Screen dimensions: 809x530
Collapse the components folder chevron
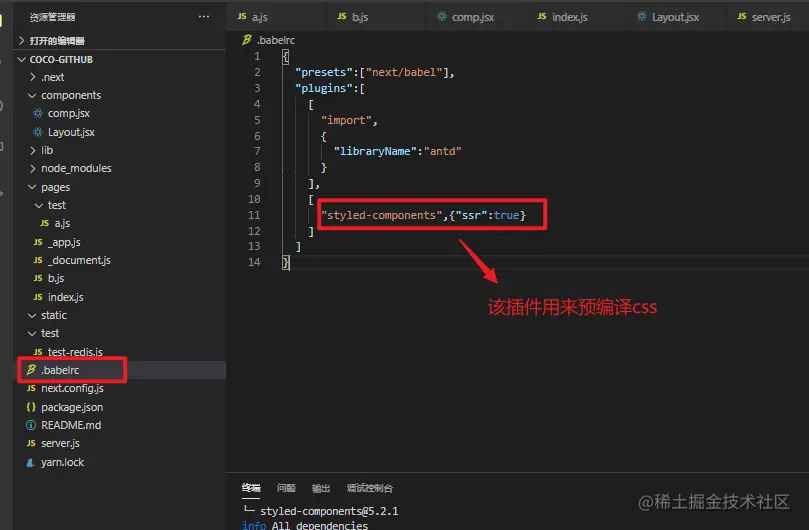[32, 95]
